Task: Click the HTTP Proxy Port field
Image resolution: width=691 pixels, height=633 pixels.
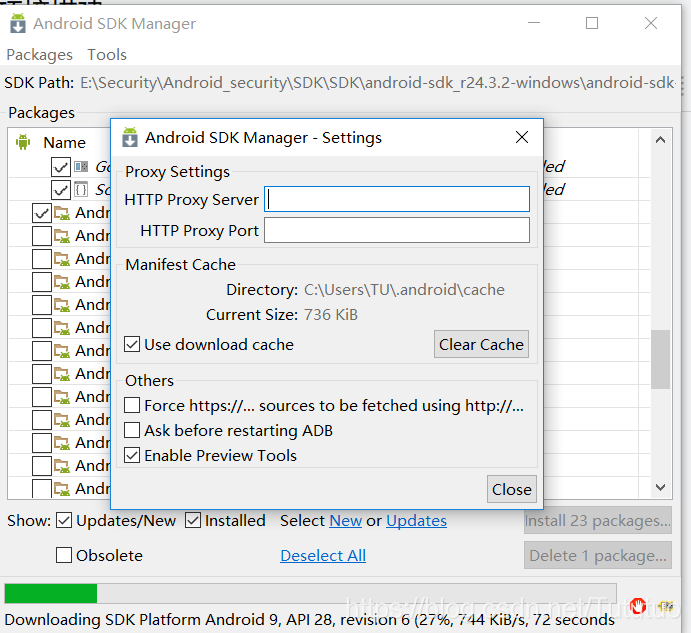Action: [397, 230]
